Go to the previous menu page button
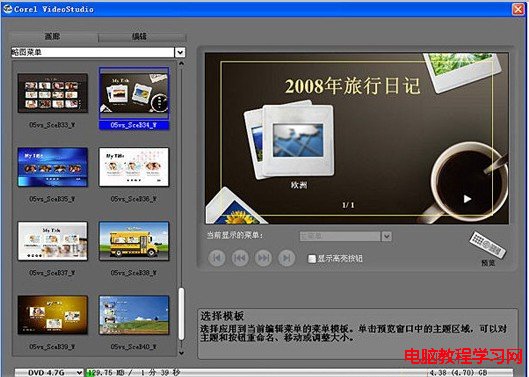 pos(240,258)
